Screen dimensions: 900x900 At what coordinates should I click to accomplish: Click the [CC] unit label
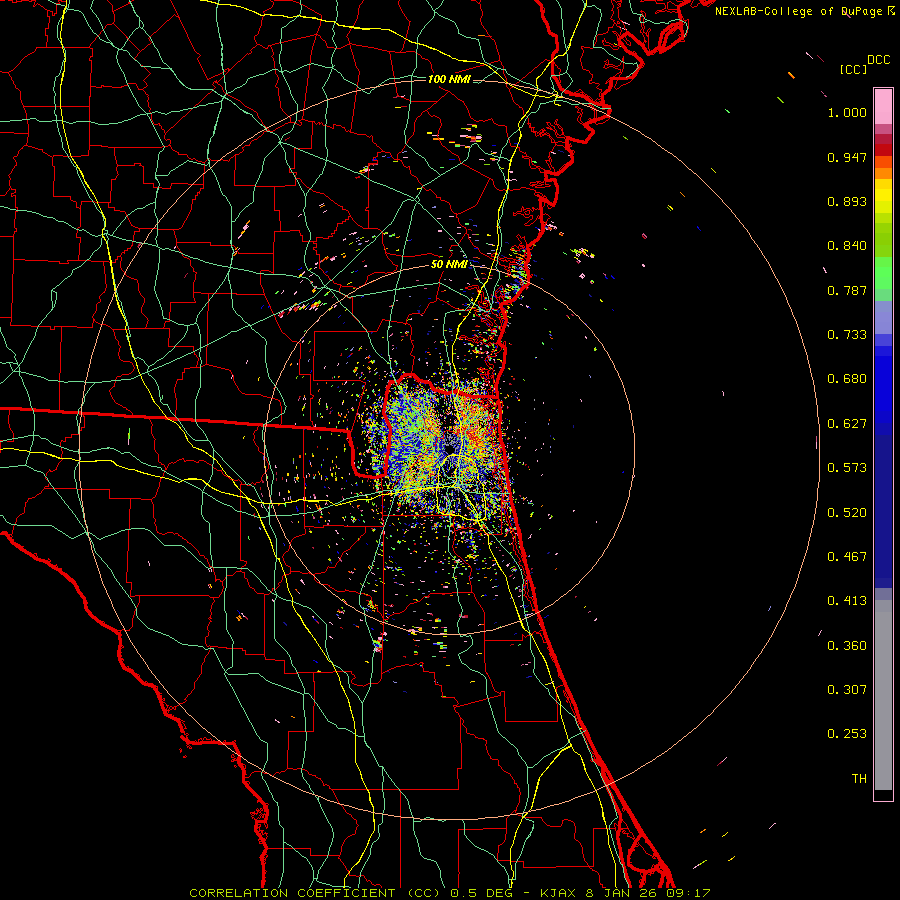pyautogui.click(x=853, y=69)
